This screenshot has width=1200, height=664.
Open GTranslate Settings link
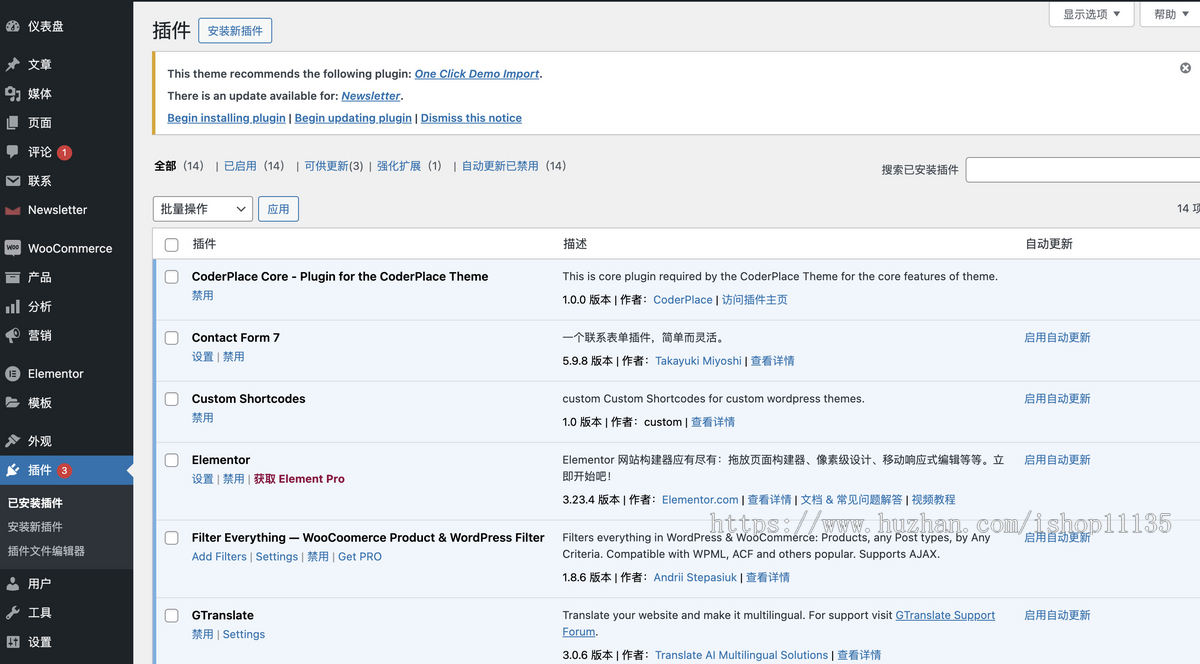[244, 635]
